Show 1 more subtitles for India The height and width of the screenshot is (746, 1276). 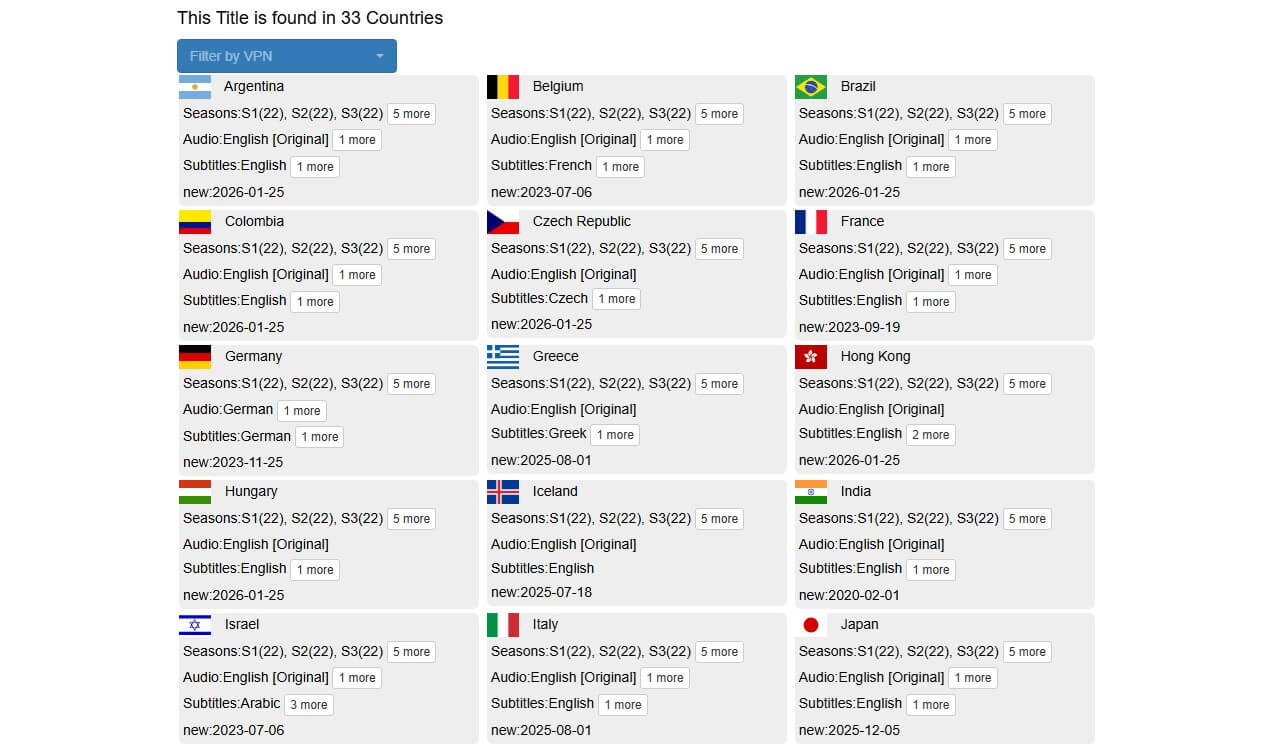point(931,570)
